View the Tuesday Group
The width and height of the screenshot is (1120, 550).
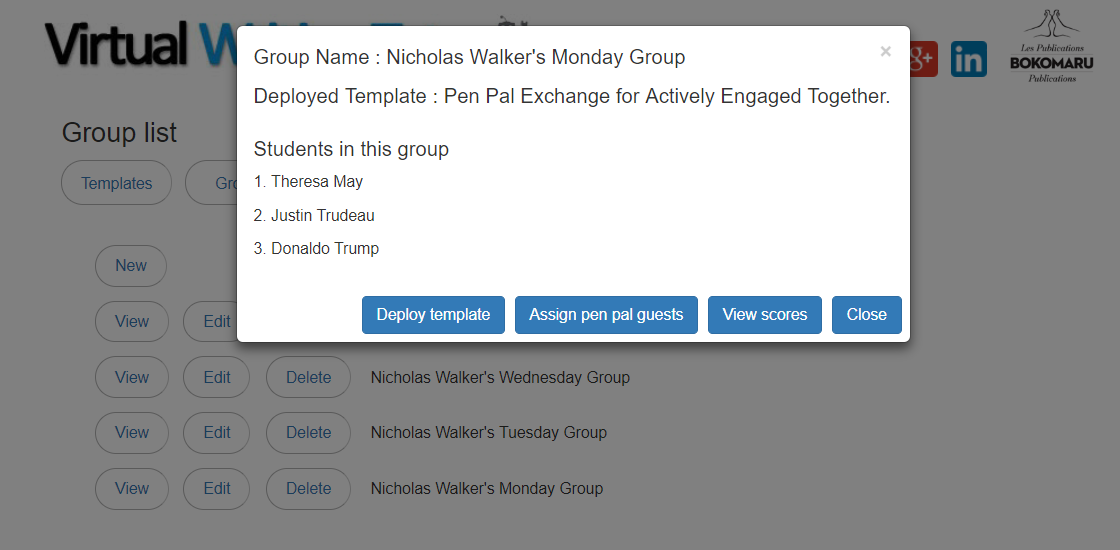point(131,433)
